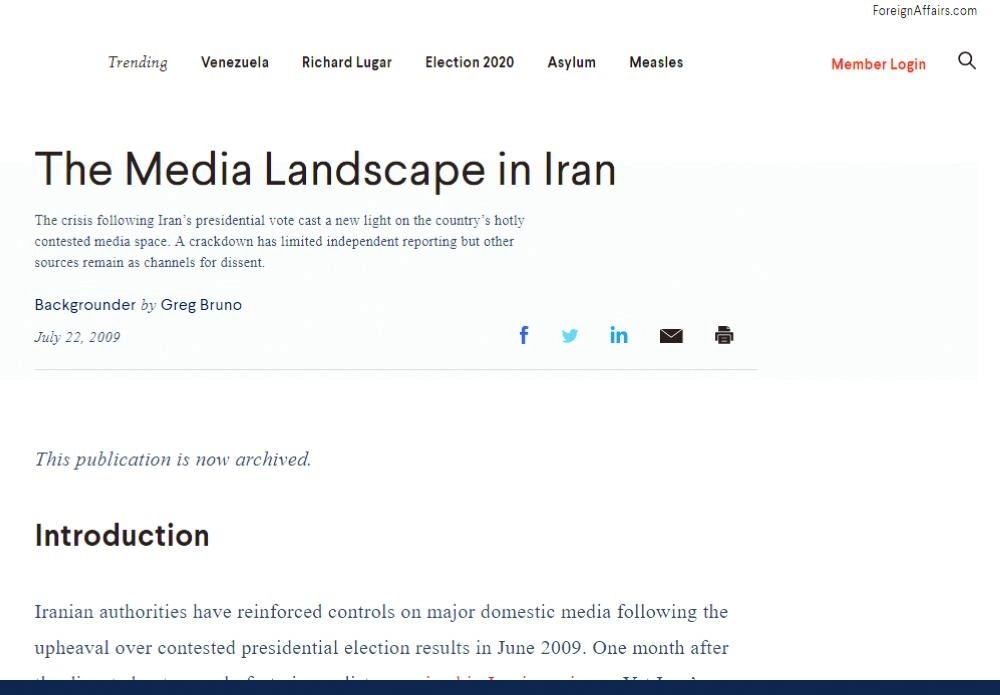Image resolution: width=1000 pixels, height=695 pixels.
Task: Print the article with the printer icon
Action: tap(724, 335)
